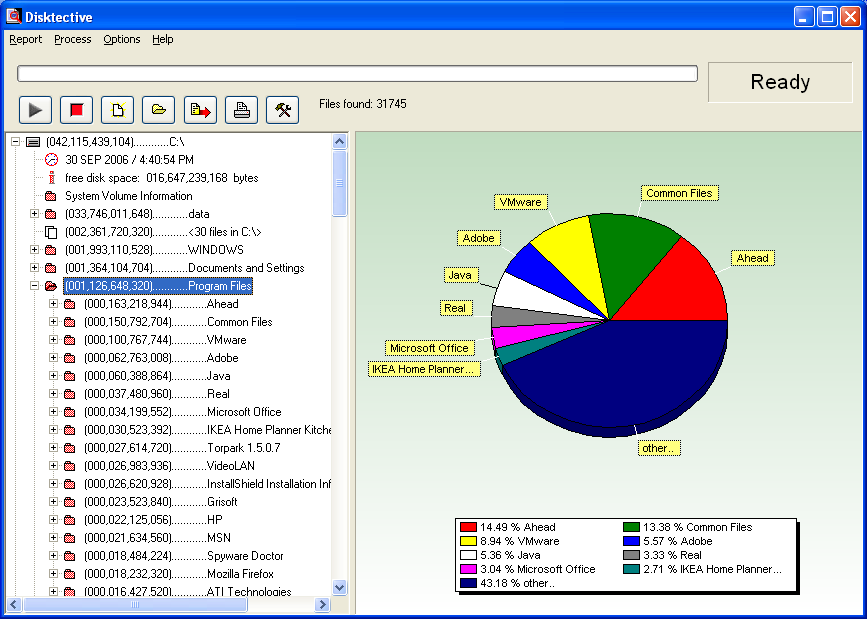
Task: Click the folder icon of Microsoft Office row
Action: 70,412
